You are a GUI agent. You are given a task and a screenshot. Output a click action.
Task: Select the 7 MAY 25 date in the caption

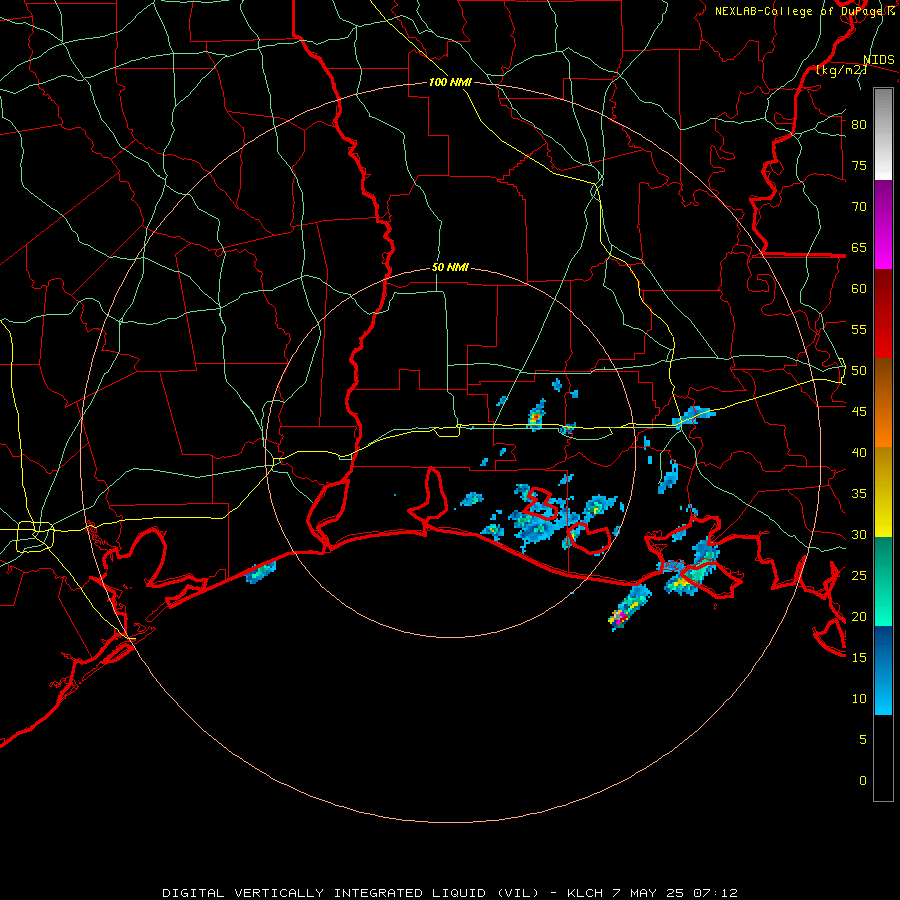pyautogui.click(x=647, y=893)
